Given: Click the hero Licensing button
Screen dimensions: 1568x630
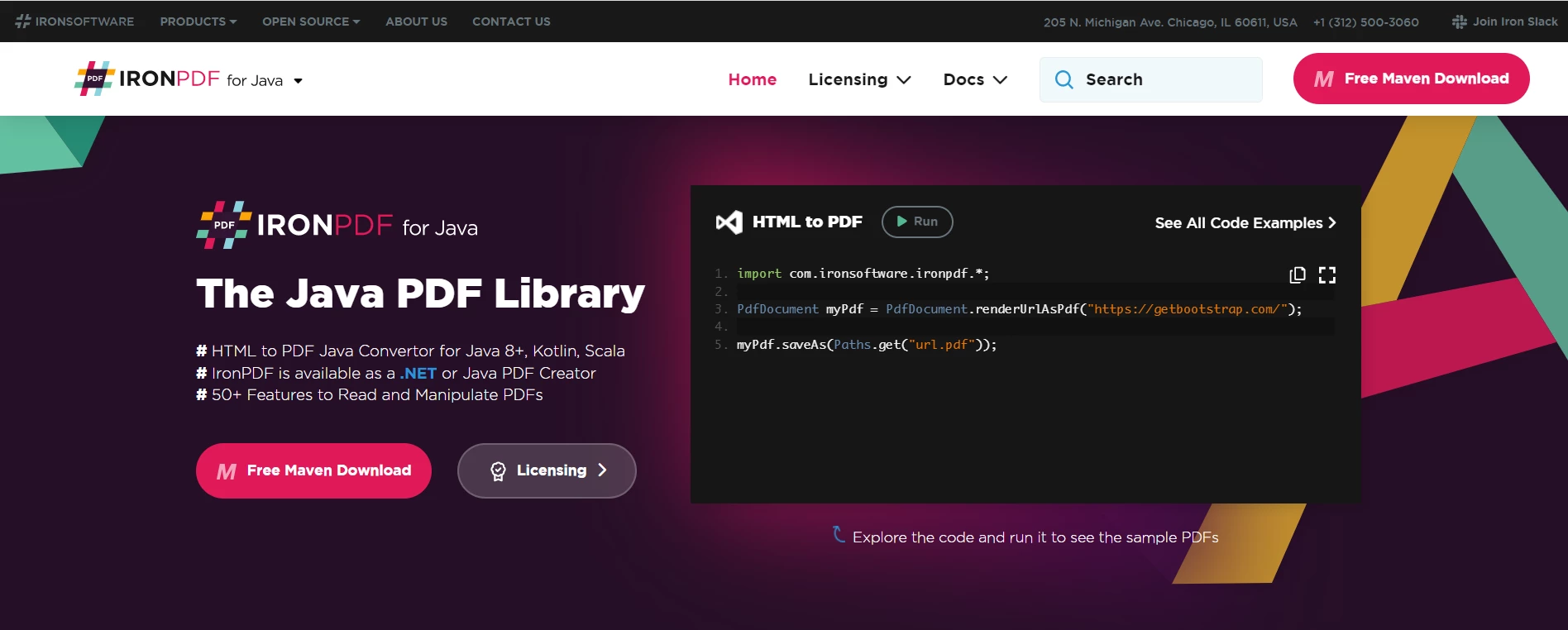Looking at the screenshot, I should pos(547,470).
